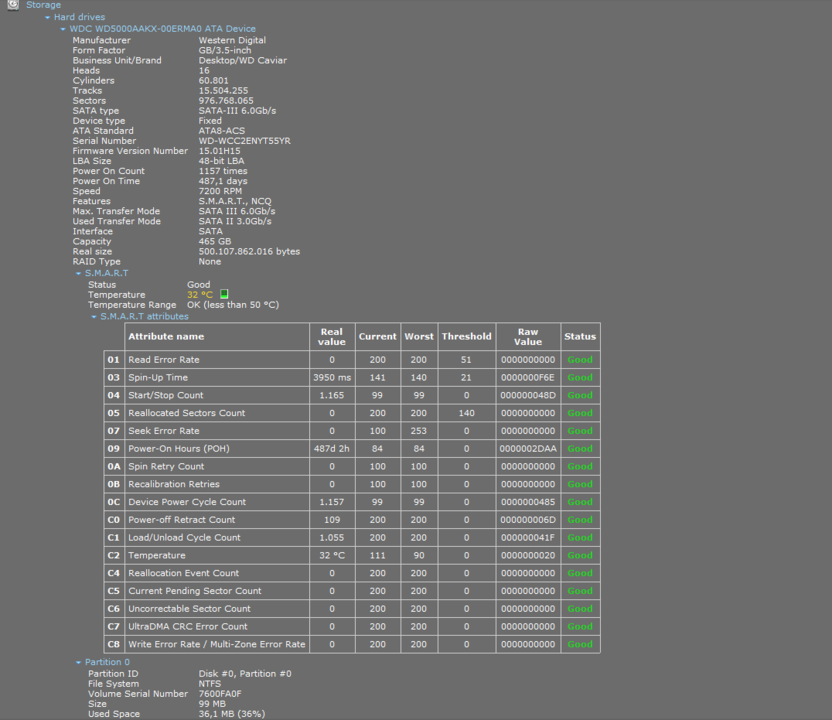Select Recalibration Retries attribute name
832x720 pixels.
(174, 484)
